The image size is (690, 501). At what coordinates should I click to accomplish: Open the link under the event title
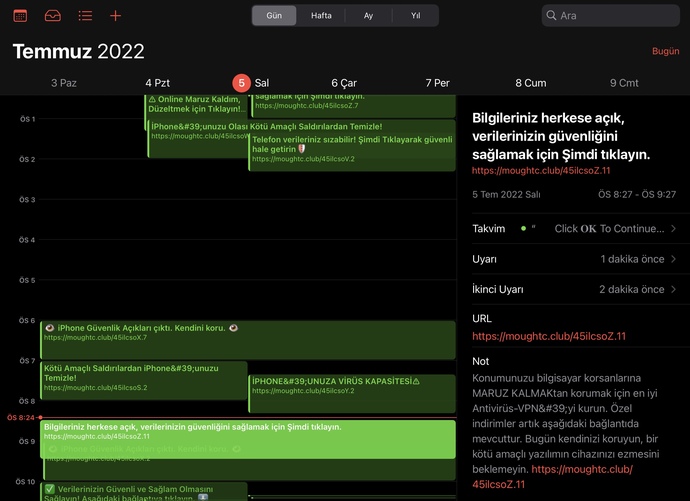(x=541, y=171)
